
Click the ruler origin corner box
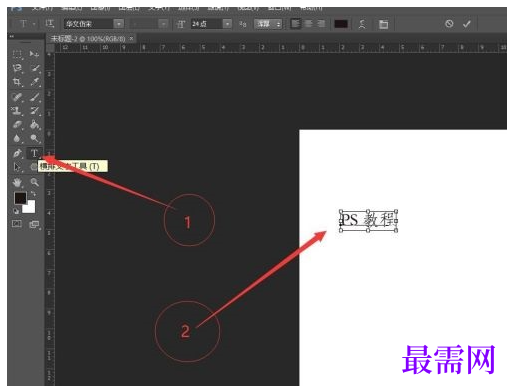50,48
